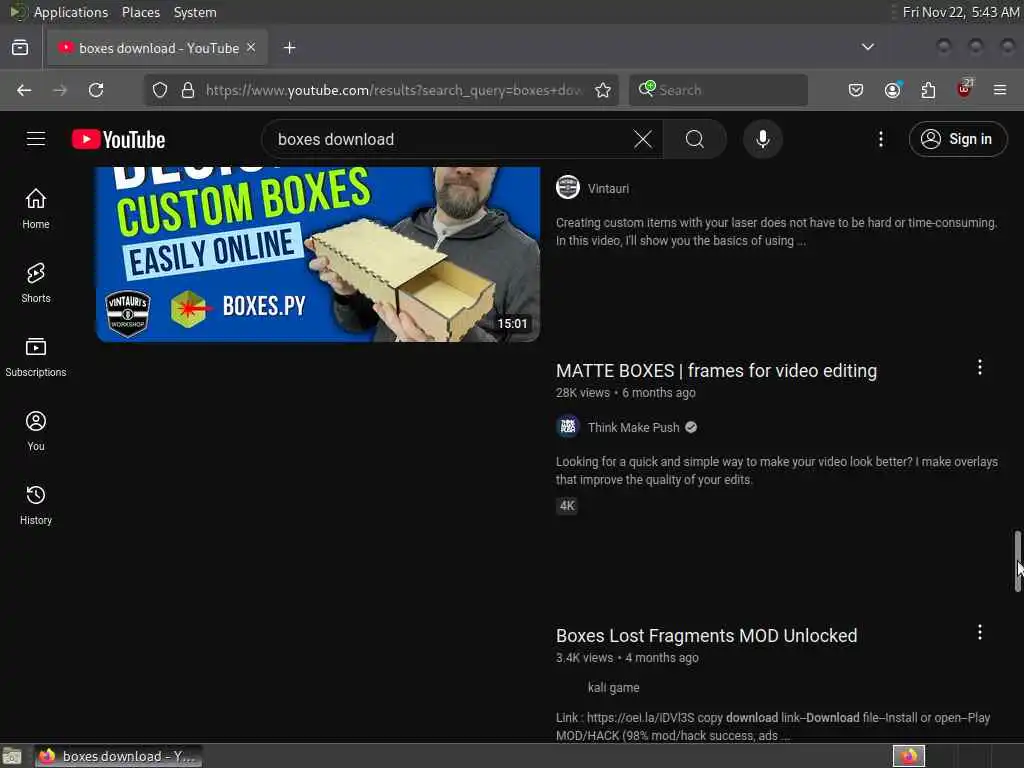Open History in the sidebar

(36, 505)
